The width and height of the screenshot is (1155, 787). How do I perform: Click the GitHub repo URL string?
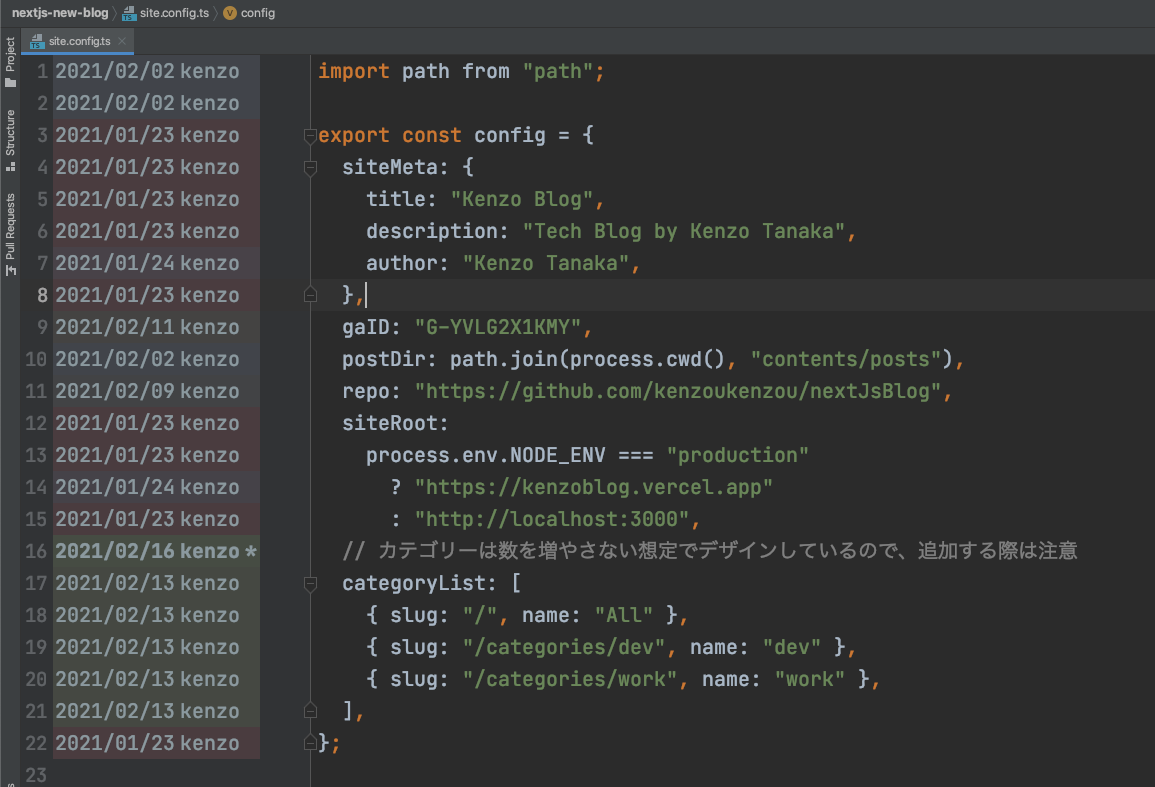tap(678, 391)
